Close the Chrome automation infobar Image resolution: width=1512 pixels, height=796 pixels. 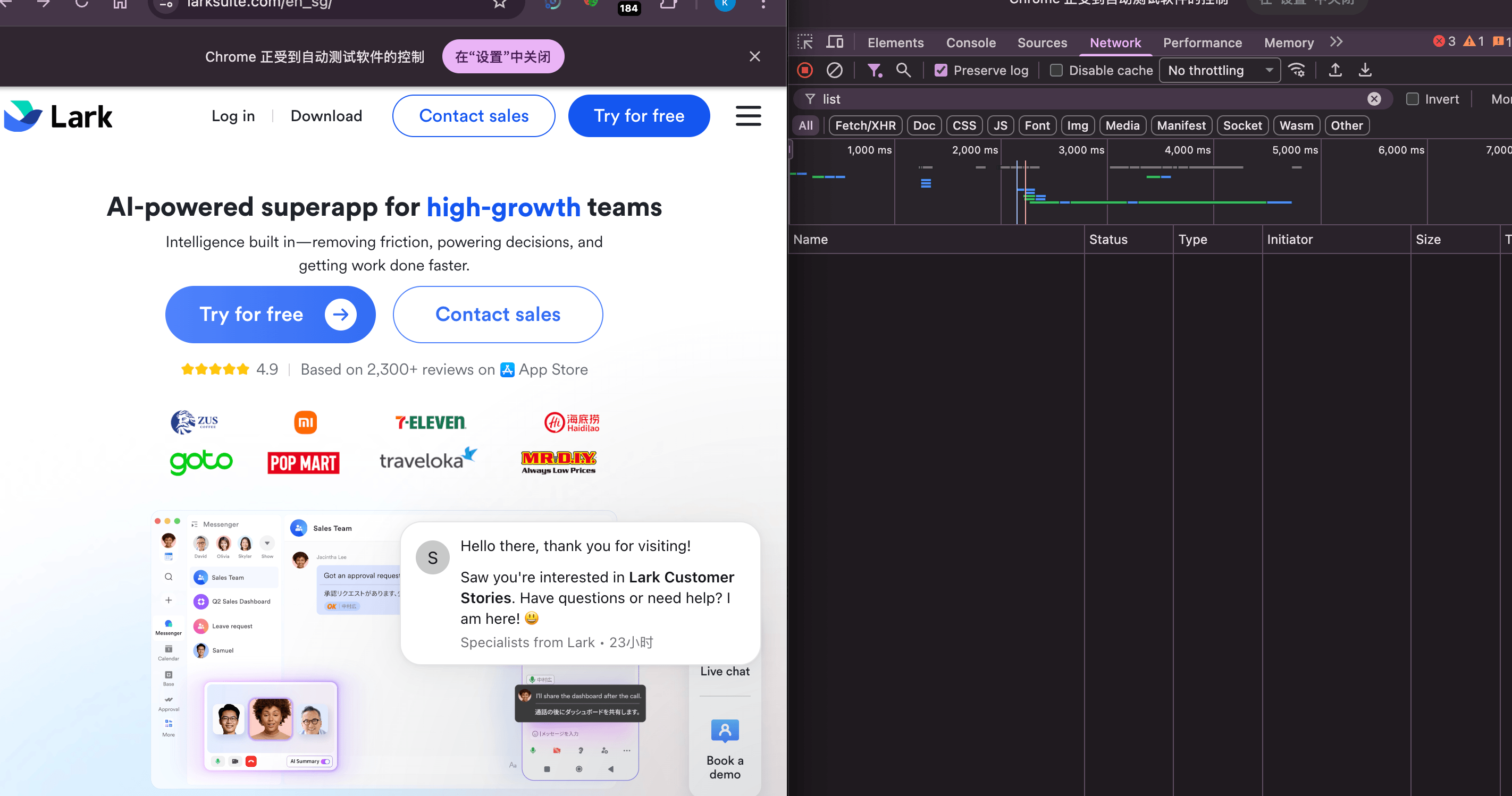pos(755,56)
